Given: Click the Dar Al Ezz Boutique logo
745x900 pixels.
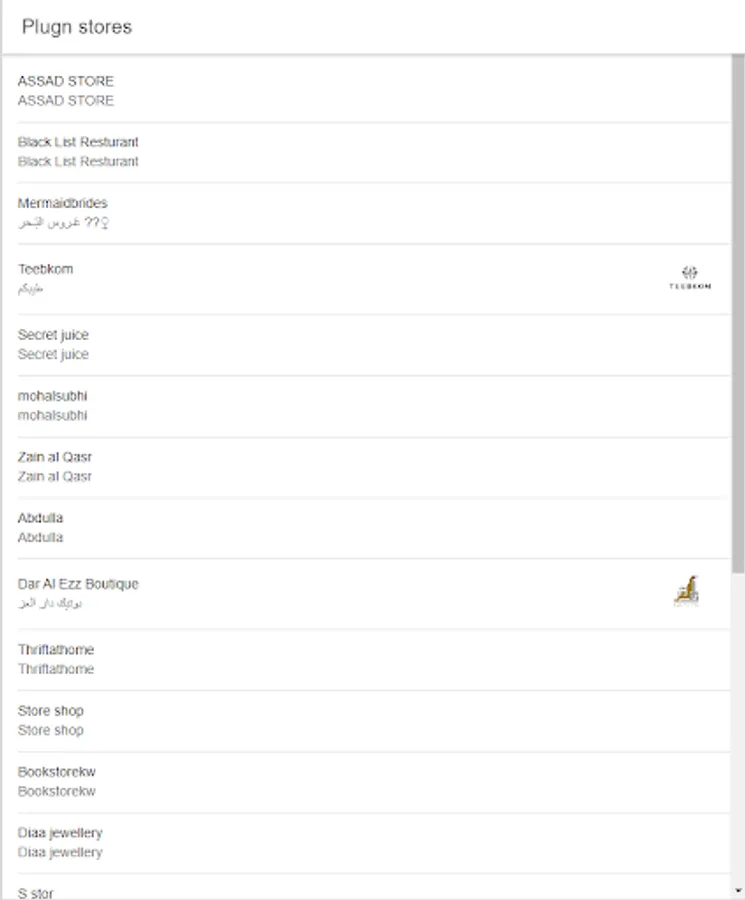Looking at the screenshot, I should 686,591.
